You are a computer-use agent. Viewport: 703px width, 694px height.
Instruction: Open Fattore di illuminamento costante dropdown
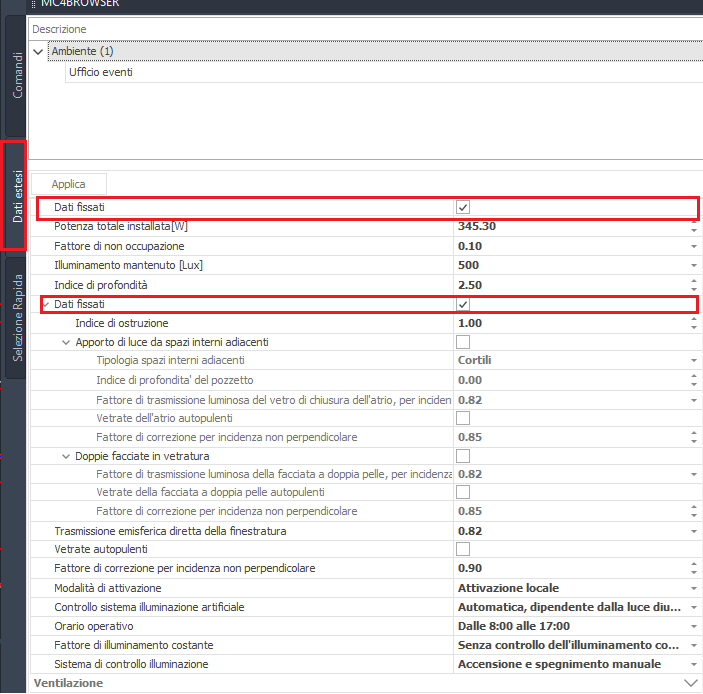pos(694,646)
